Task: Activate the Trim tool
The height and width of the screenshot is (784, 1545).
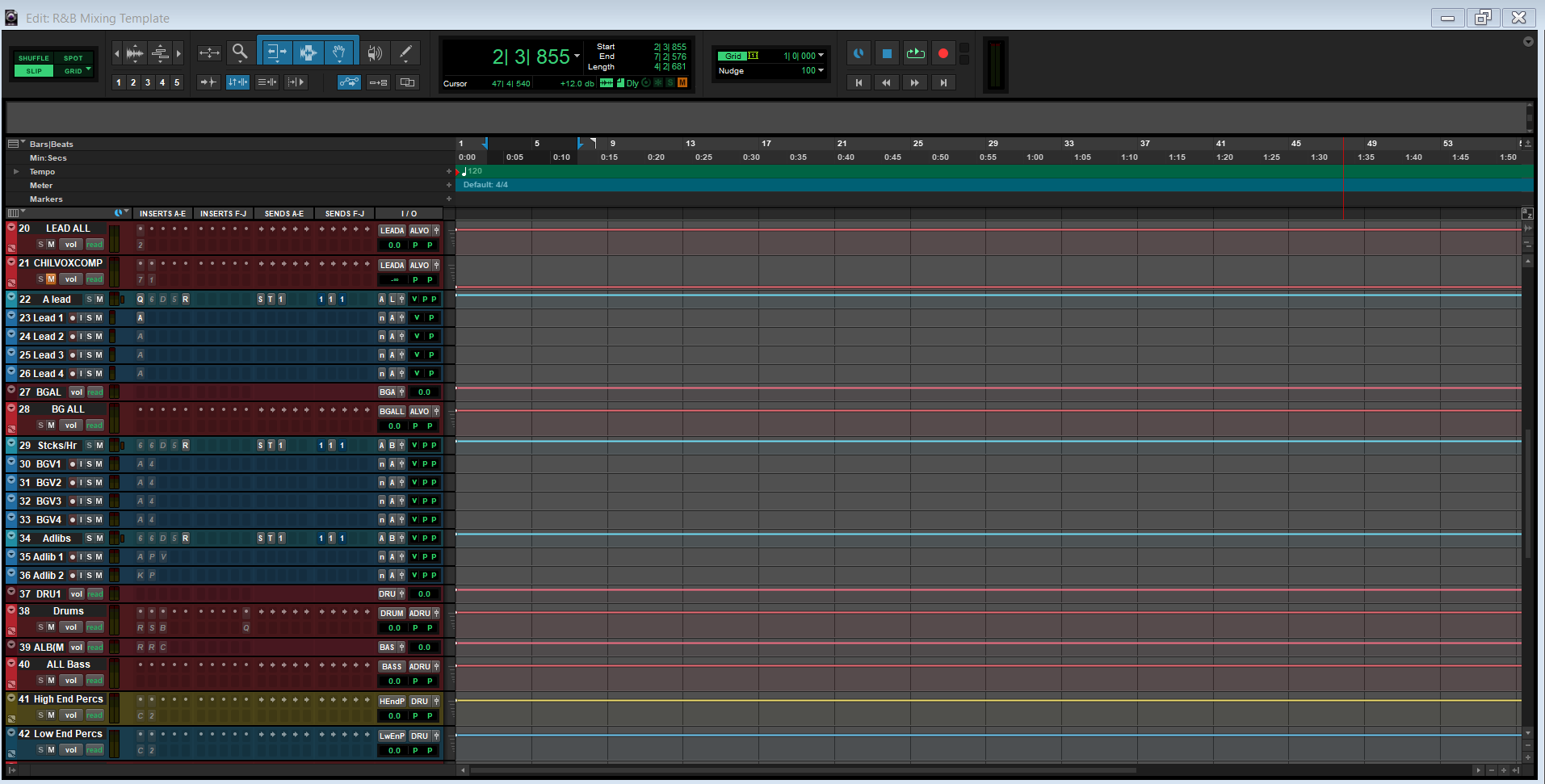Action: pos(275,53)
